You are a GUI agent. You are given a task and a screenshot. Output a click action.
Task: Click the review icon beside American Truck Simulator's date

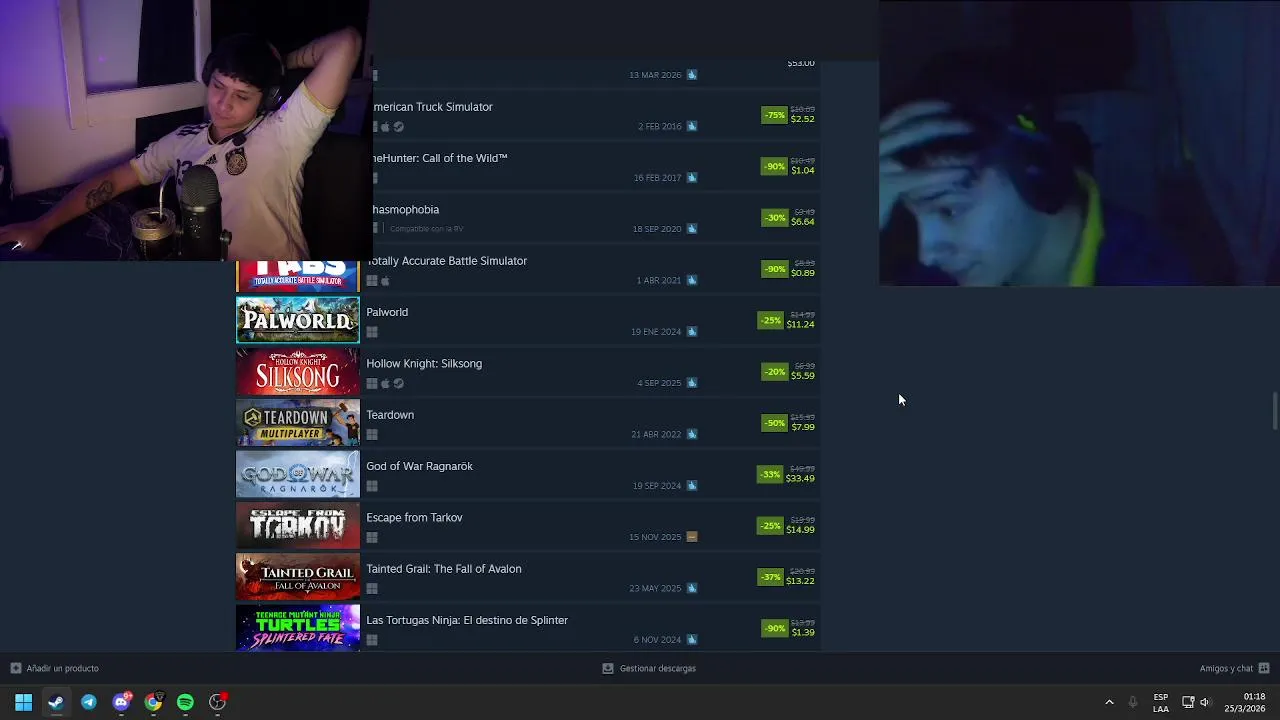coord(692,127)
